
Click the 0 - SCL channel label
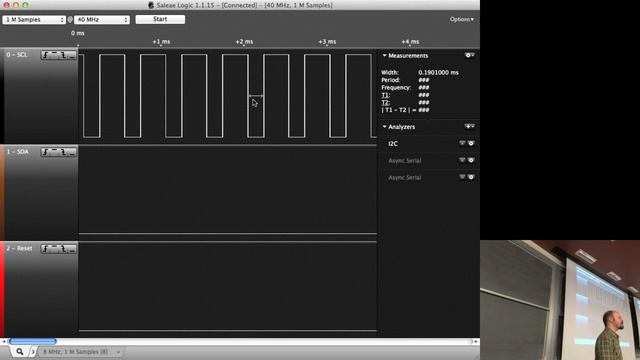(x=17, y=55)
